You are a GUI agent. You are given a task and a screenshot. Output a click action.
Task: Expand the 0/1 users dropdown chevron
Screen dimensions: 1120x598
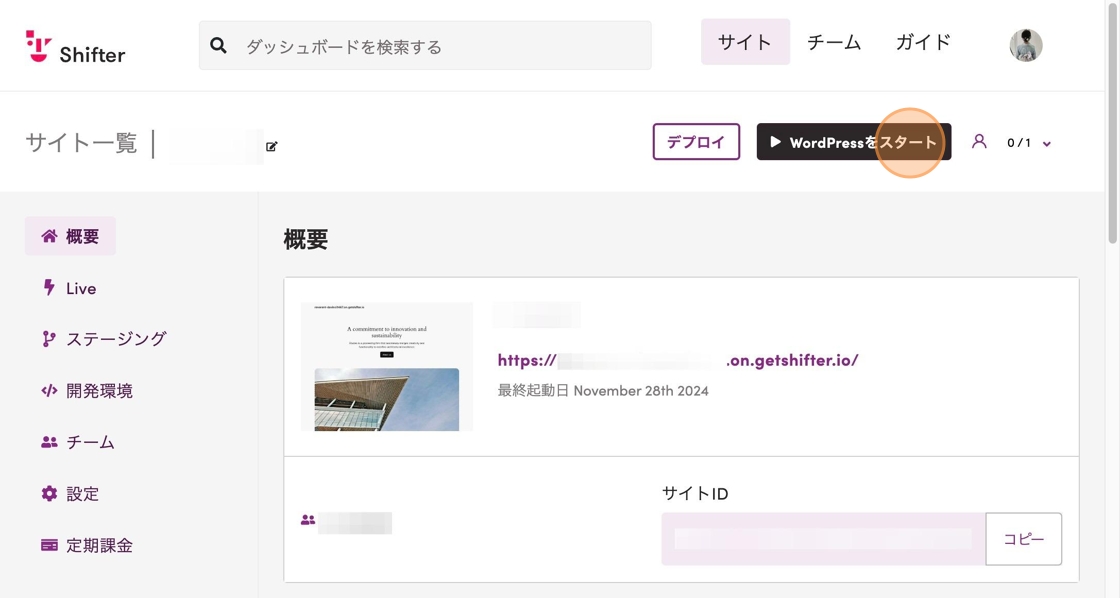(x=1046, y=144)
